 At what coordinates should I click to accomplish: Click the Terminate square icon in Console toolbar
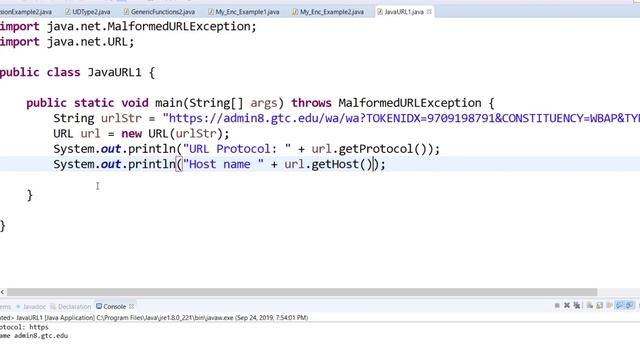[x=557, y=305]
